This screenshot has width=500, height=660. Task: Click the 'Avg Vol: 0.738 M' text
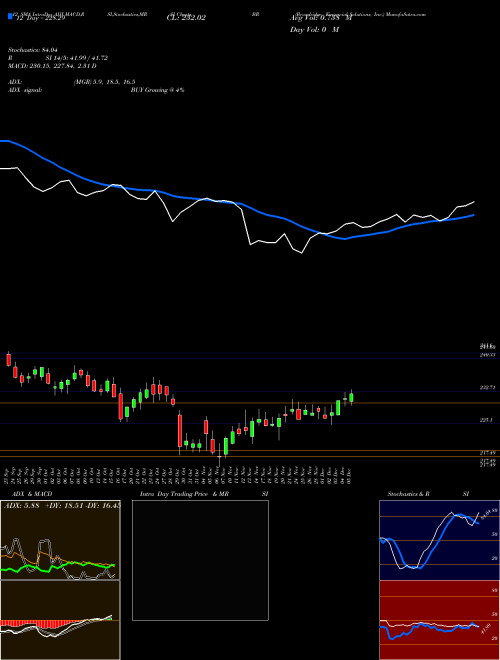pos(321,18)
